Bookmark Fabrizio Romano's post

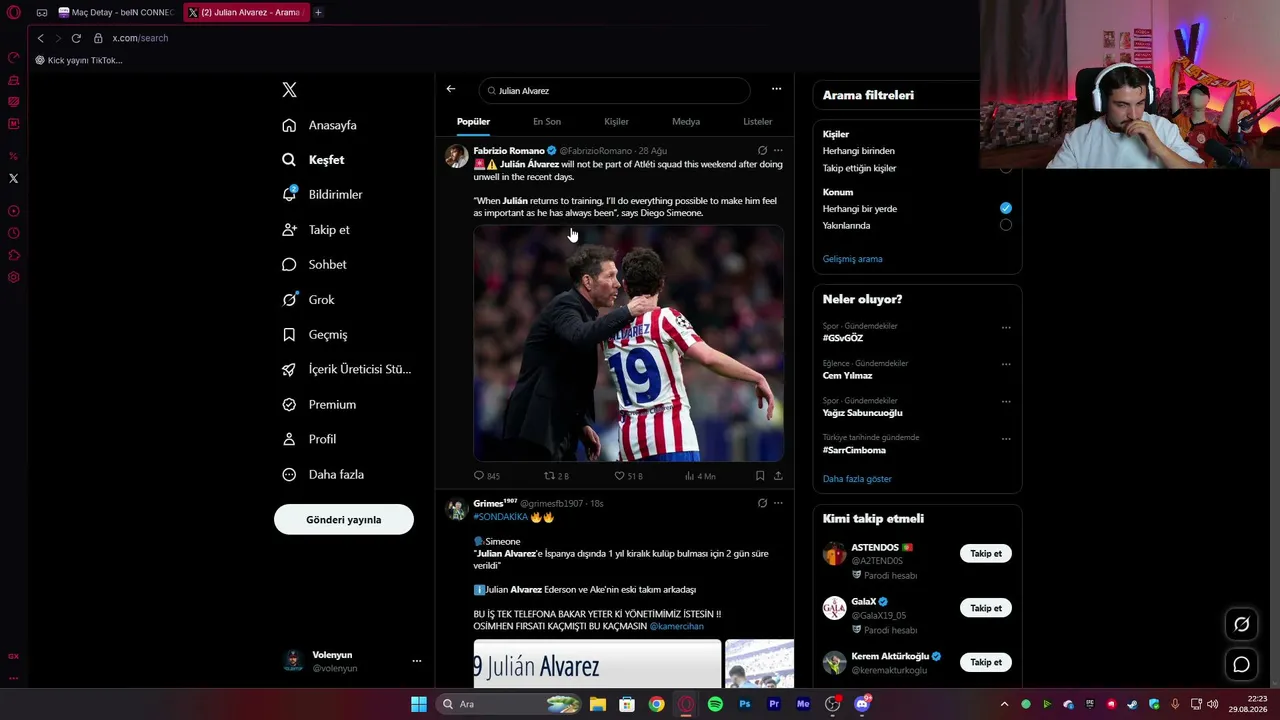coord(760,476)
